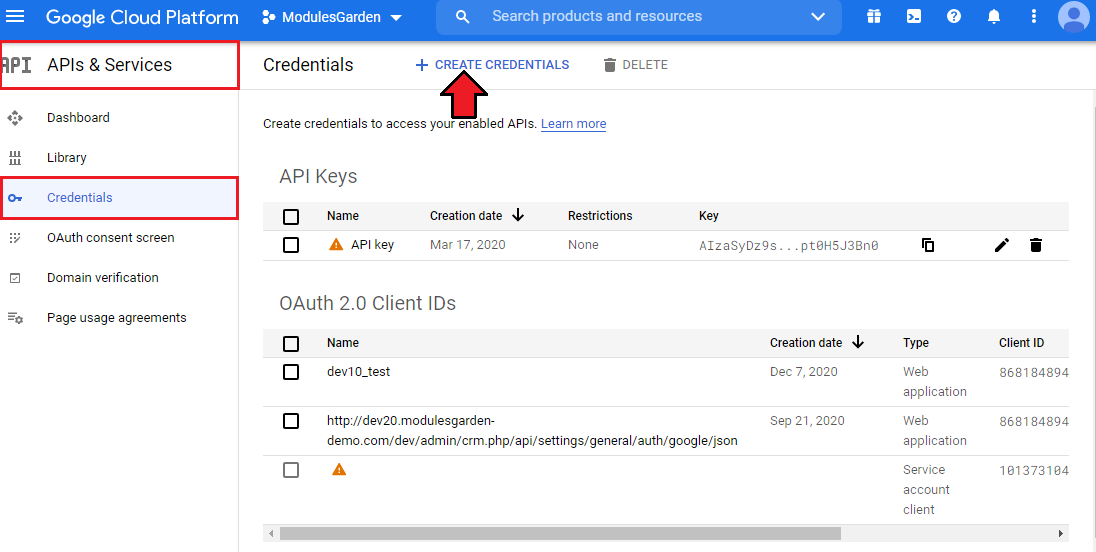
Task: Click warning icon in service account row
Action: [x=339, y=470]
